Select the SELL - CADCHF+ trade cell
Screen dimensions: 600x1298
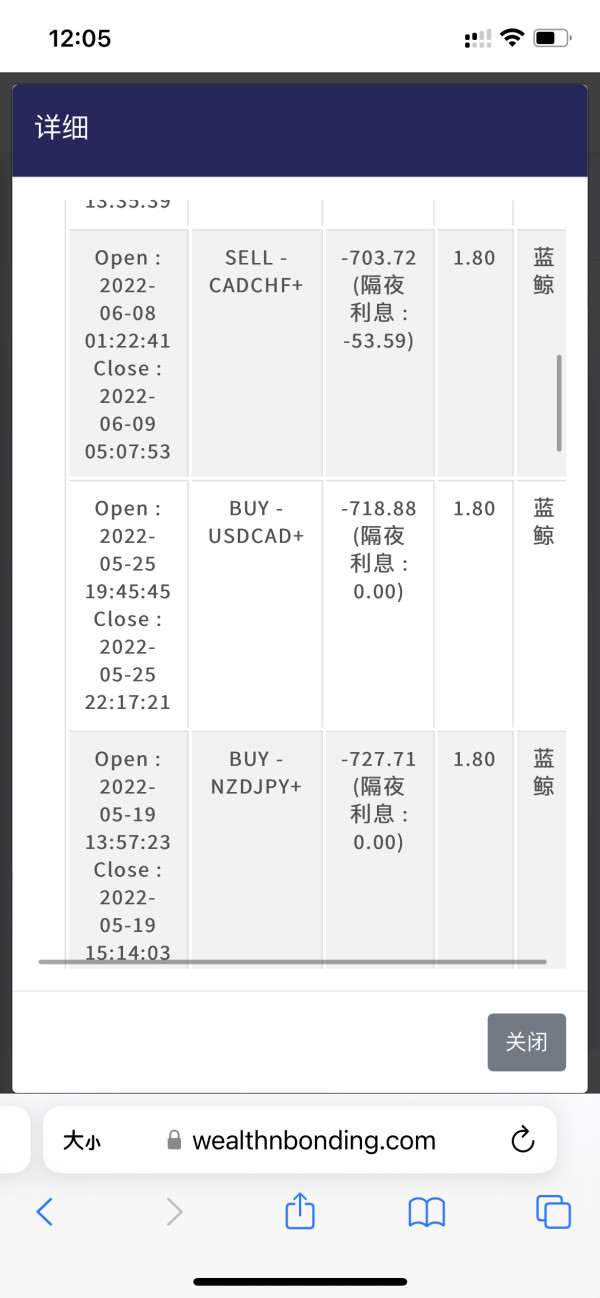pos(256,272)
